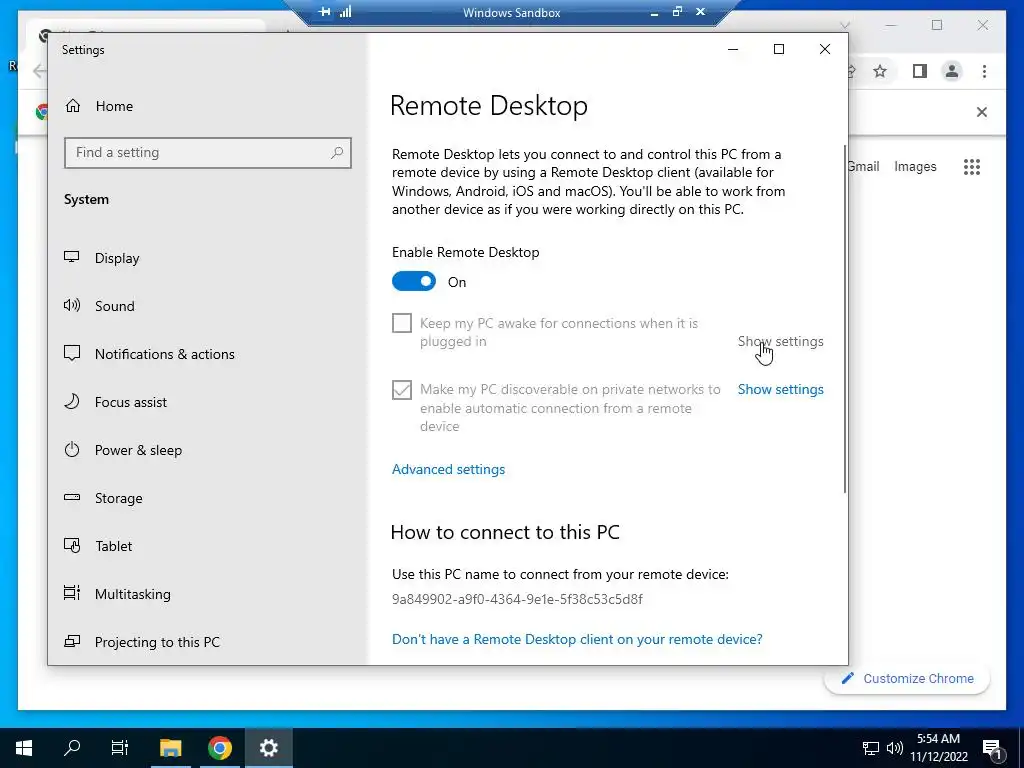Open Focus assist settings
Image resolution: width=1024 pixels, height=768 pixels.
click(115, 402)
